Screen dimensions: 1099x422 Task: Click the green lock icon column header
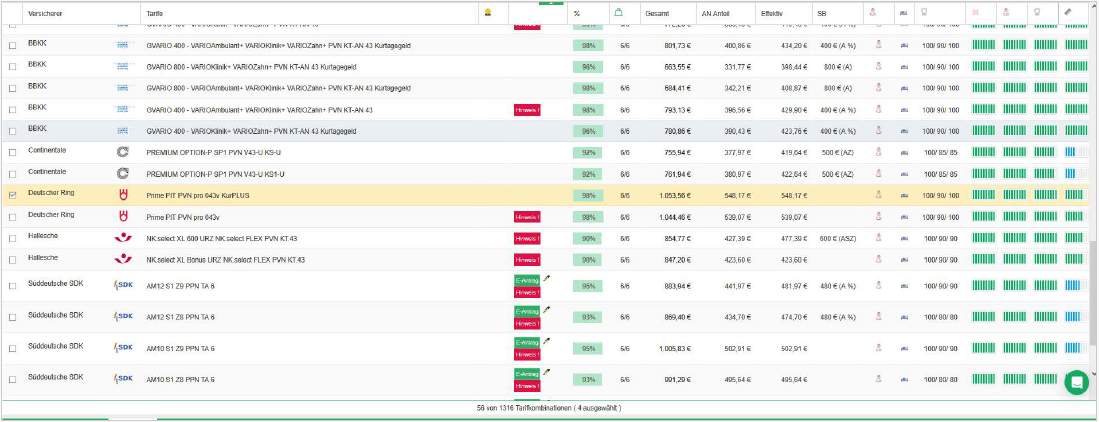(x=619, y=12)
